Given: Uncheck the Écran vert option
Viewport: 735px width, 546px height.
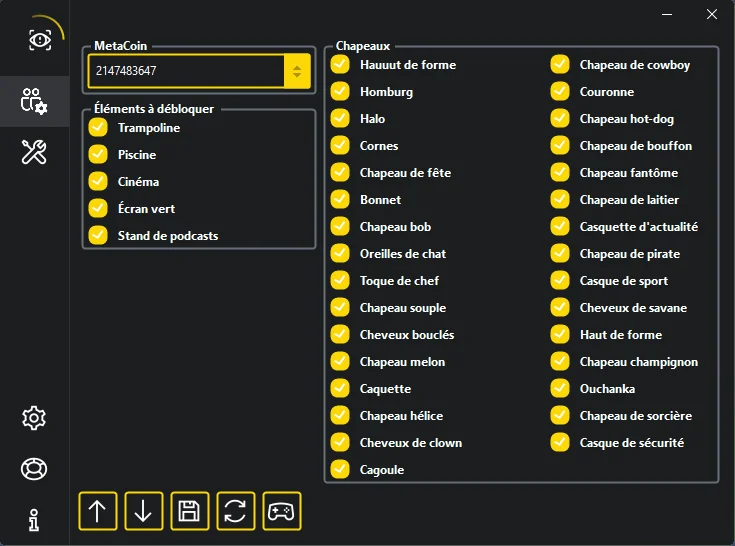Looking at the screenshot, I should pyautogui.click(x=98, y=208).
